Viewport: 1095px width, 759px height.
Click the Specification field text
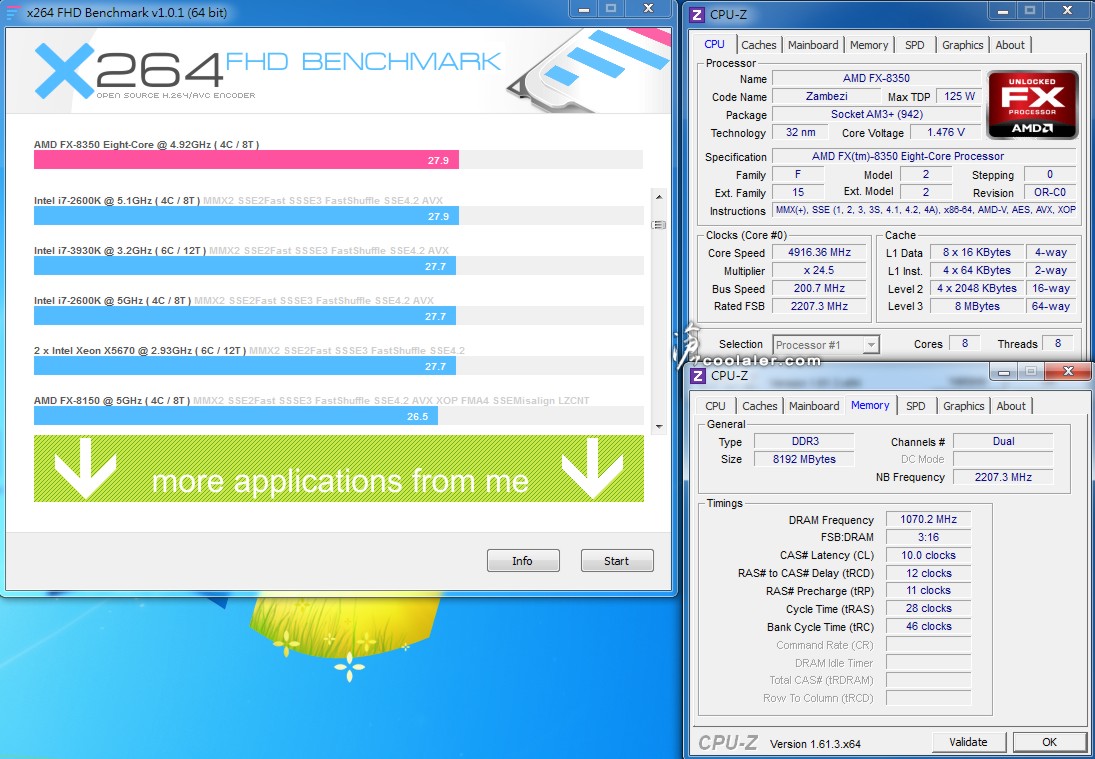pyautogui.click(x=925, y=156)
